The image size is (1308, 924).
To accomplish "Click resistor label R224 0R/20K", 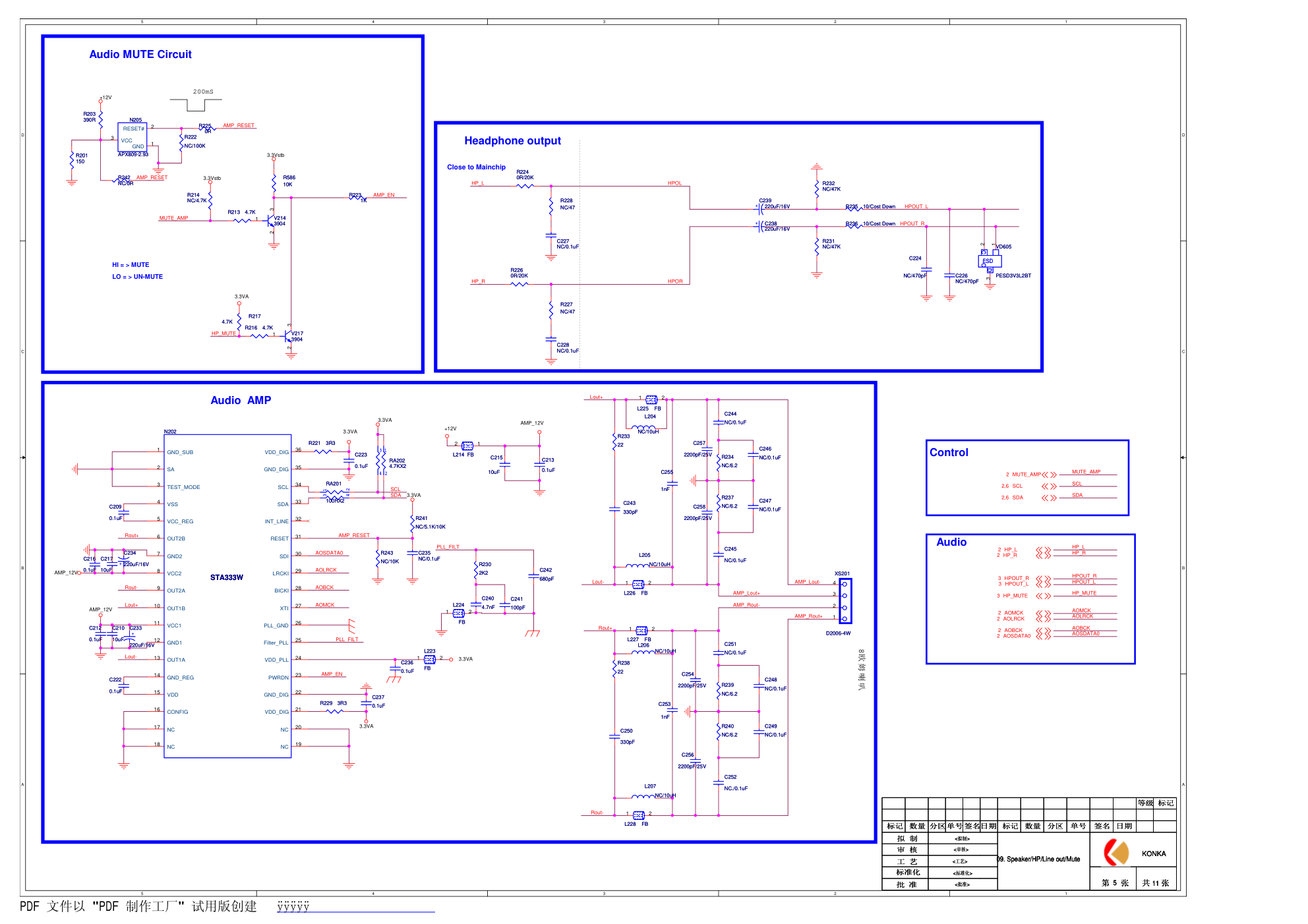I will coord(525,175).
